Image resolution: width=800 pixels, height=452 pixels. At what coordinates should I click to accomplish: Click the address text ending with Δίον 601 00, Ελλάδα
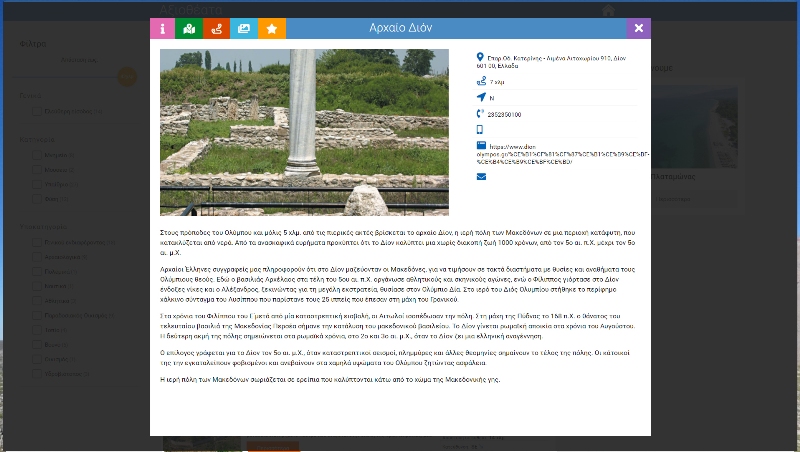coord(552,62)
